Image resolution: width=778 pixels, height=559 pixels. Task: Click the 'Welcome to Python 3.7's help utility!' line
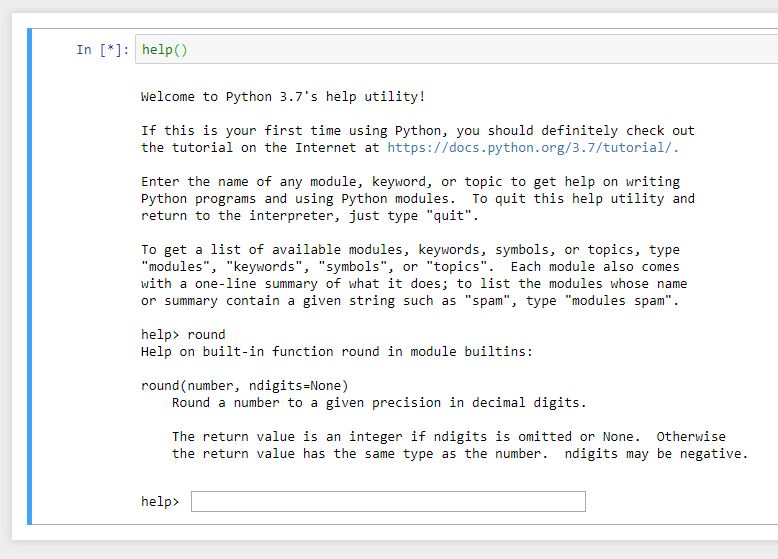283,96
